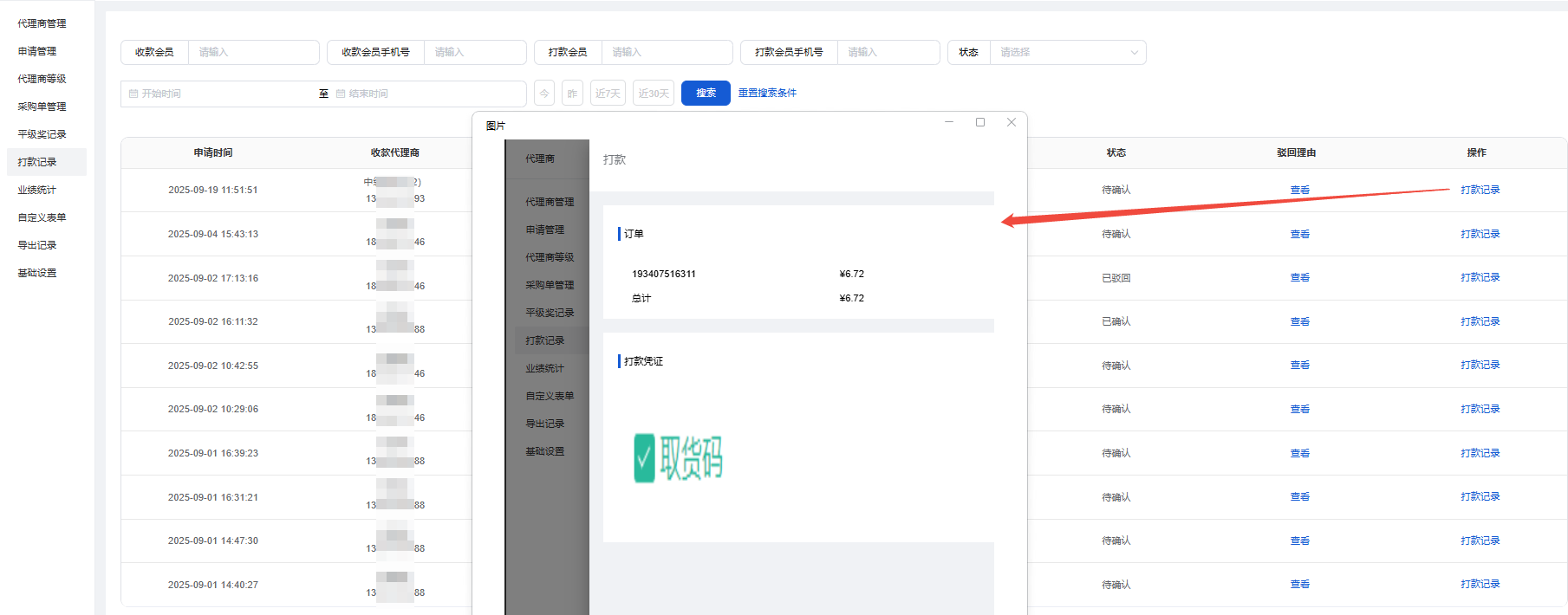Focus the 收款会员手机号 input field
The width and height of the screenshot is (1568, 615).
474,52
